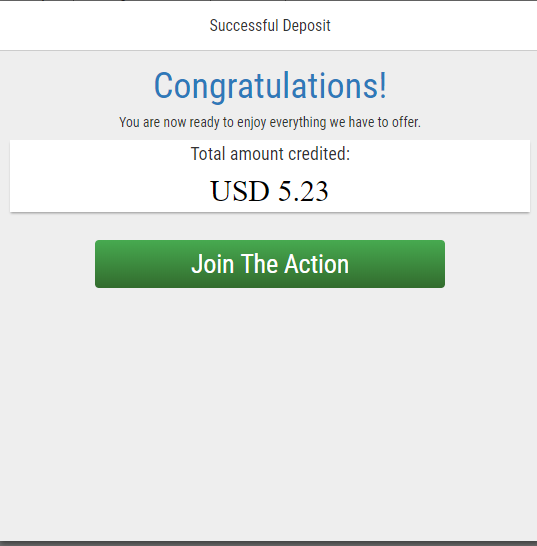Image resolution: width=537 pixels, height=546 pixels.
Task: Click the word Total in credited label
Action: tap(208, 154)
